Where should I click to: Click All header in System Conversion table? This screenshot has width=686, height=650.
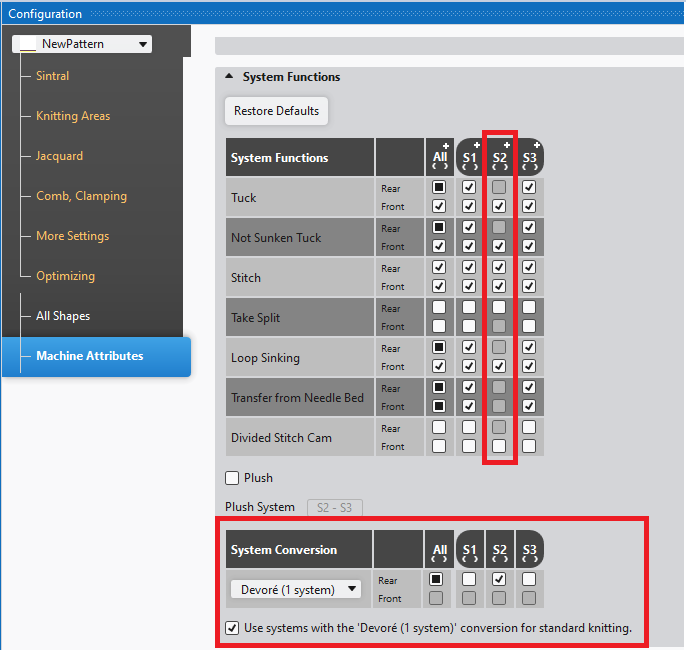coord(439,550)
